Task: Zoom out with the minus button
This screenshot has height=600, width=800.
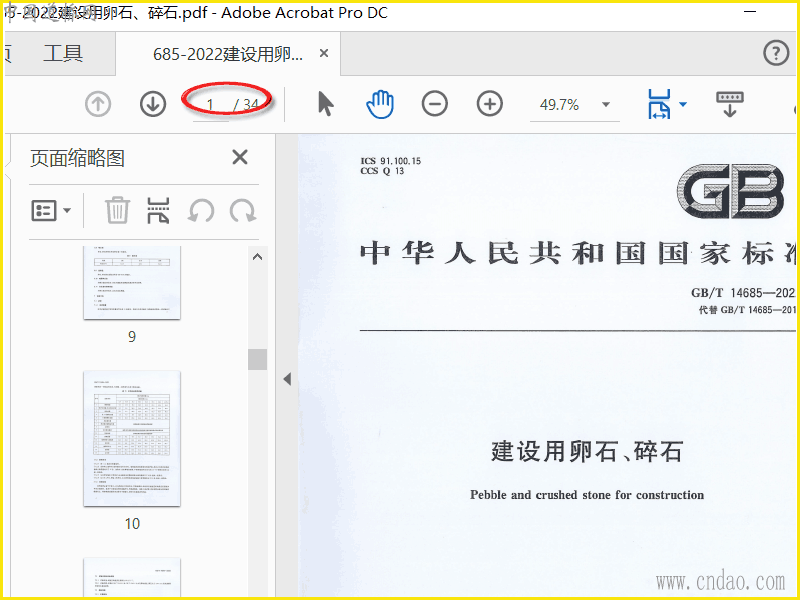Action: [435, 104]
